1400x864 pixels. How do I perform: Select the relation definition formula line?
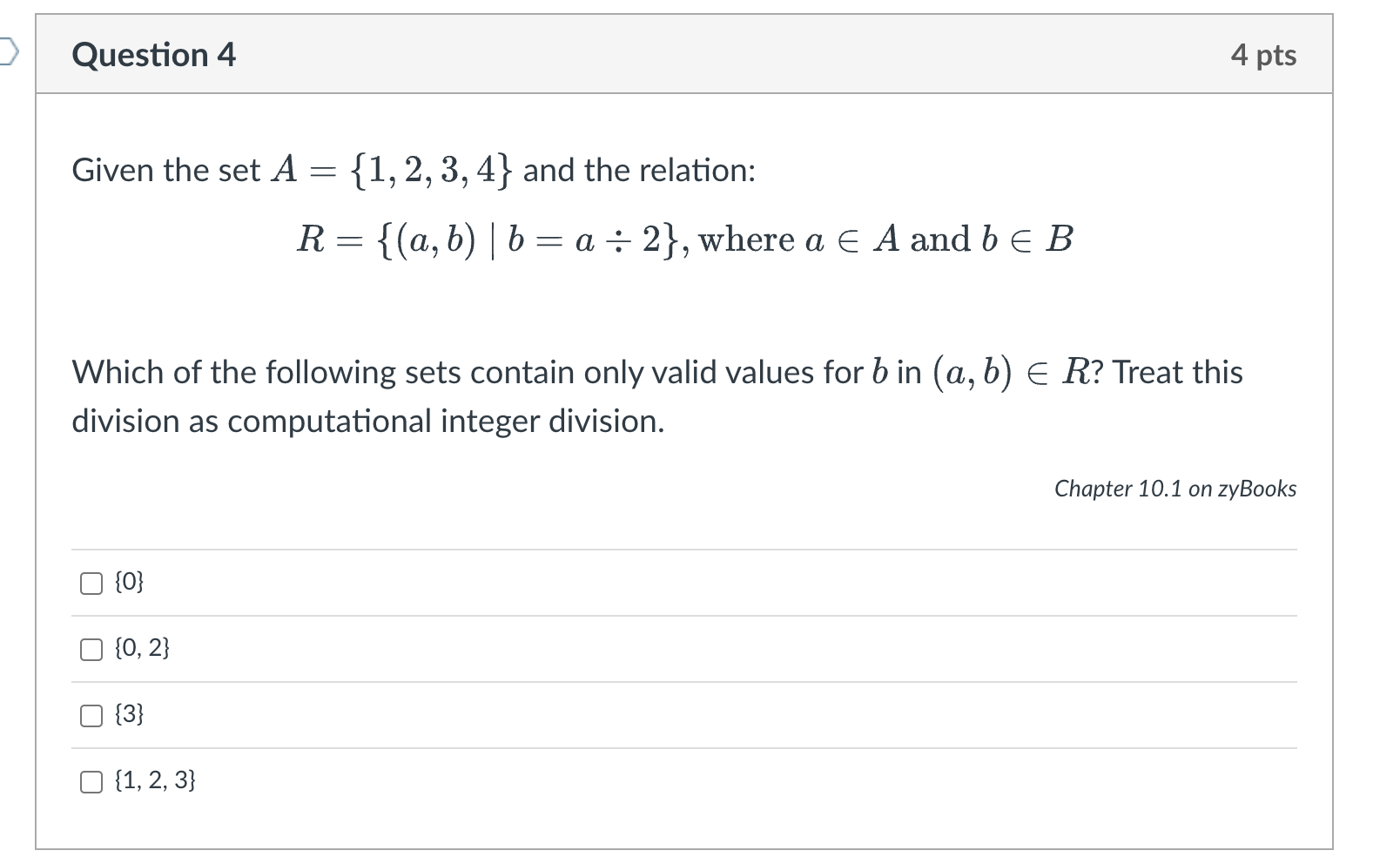[685, 239]
